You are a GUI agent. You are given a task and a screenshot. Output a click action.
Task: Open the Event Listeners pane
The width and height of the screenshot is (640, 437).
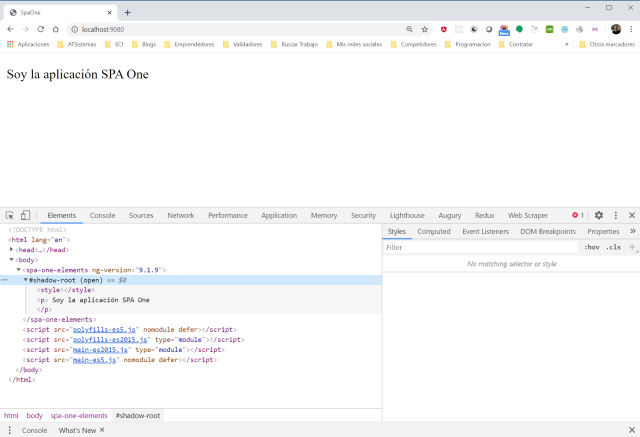[x=485, y=231]
